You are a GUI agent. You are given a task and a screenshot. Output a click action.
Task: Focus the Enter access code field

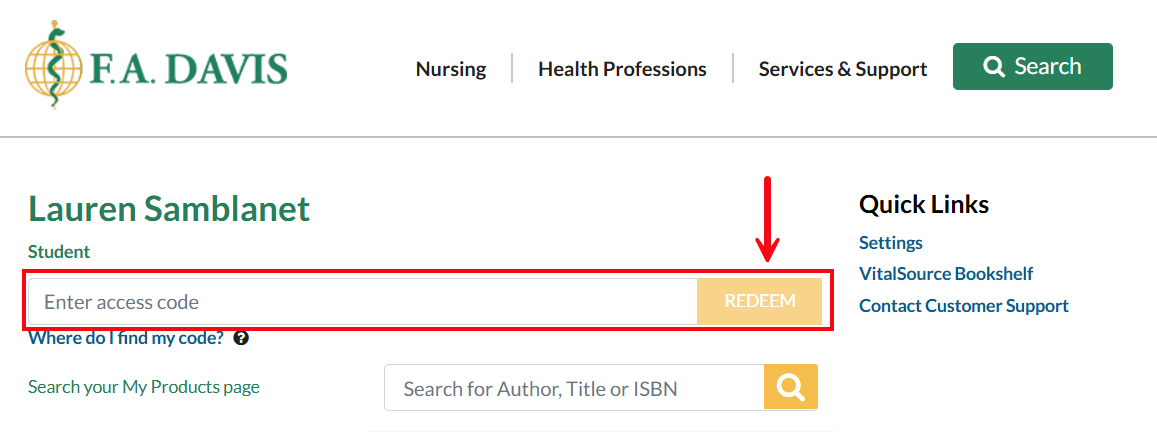click(362, 302)
